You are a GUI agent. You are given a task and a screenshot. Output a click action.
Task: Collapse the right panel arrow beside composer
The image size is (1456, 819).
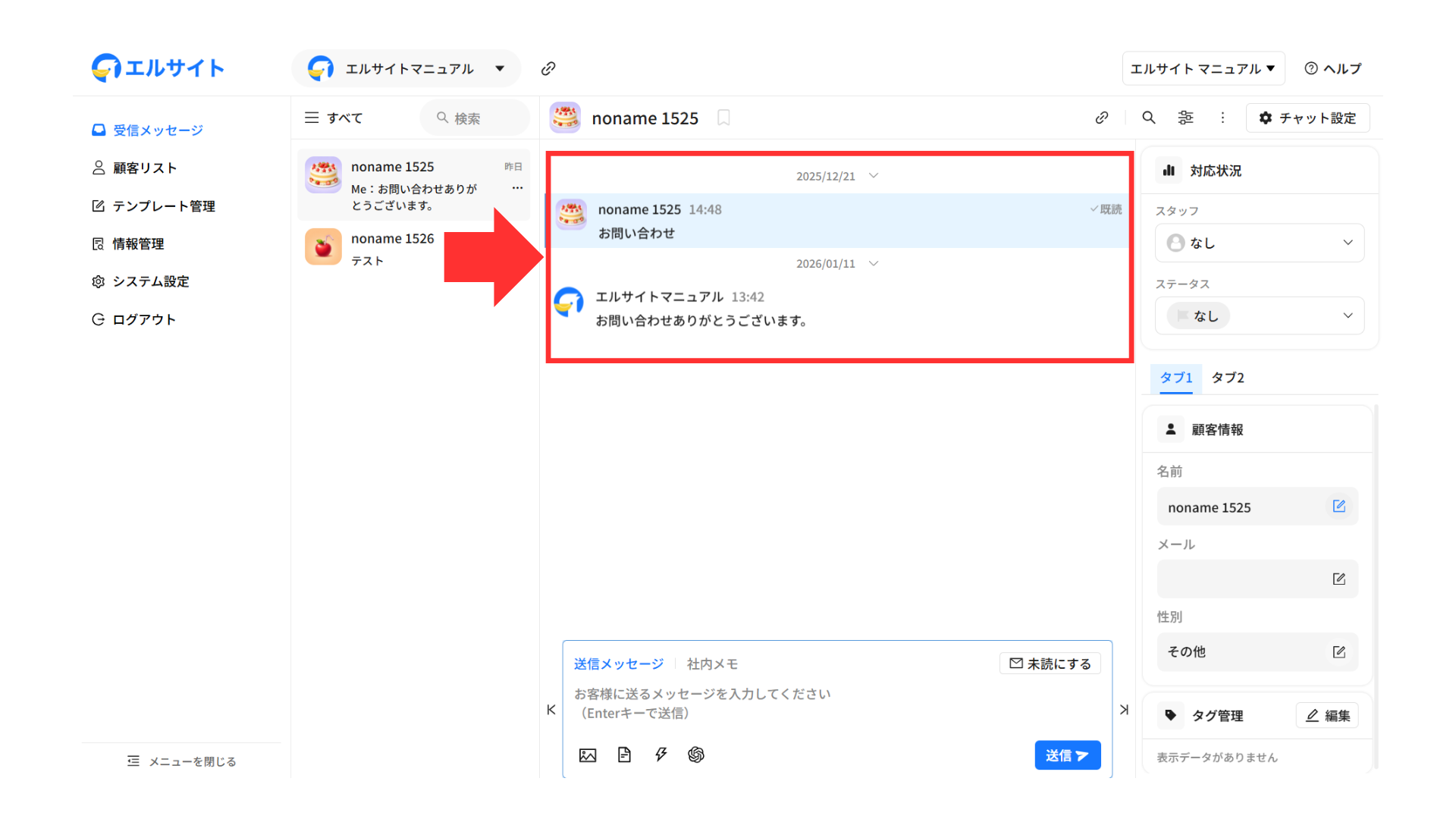pyautogui.click(x=1124, y=710)
